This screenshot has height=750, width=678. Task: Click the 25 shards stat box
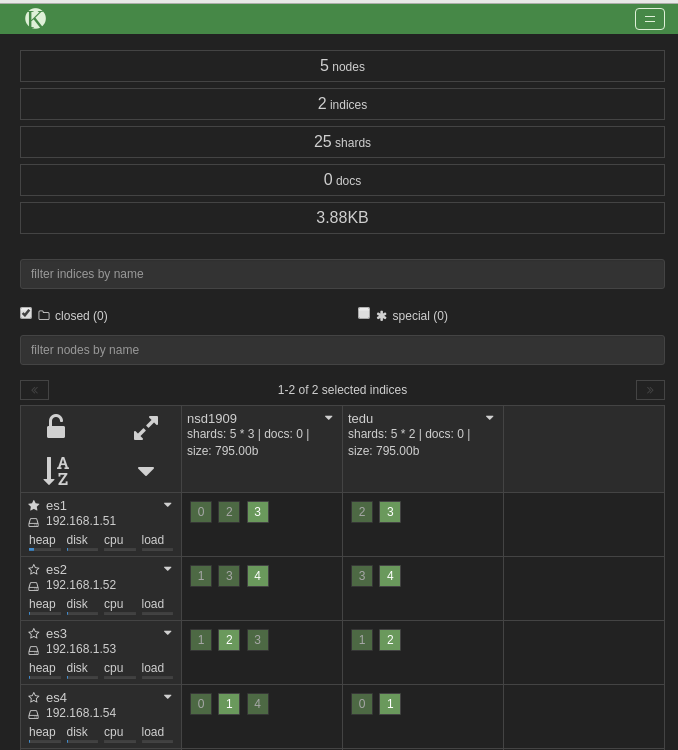point(342,142)
